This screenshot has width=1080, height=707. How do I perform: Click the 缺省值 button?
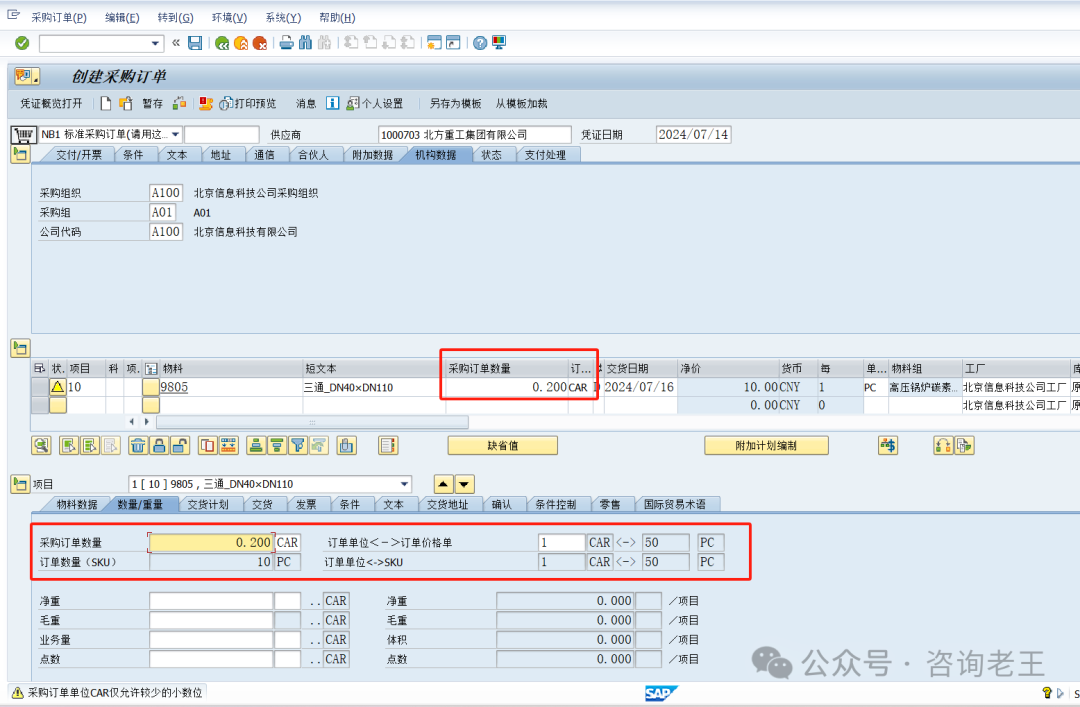click(502, 446)
